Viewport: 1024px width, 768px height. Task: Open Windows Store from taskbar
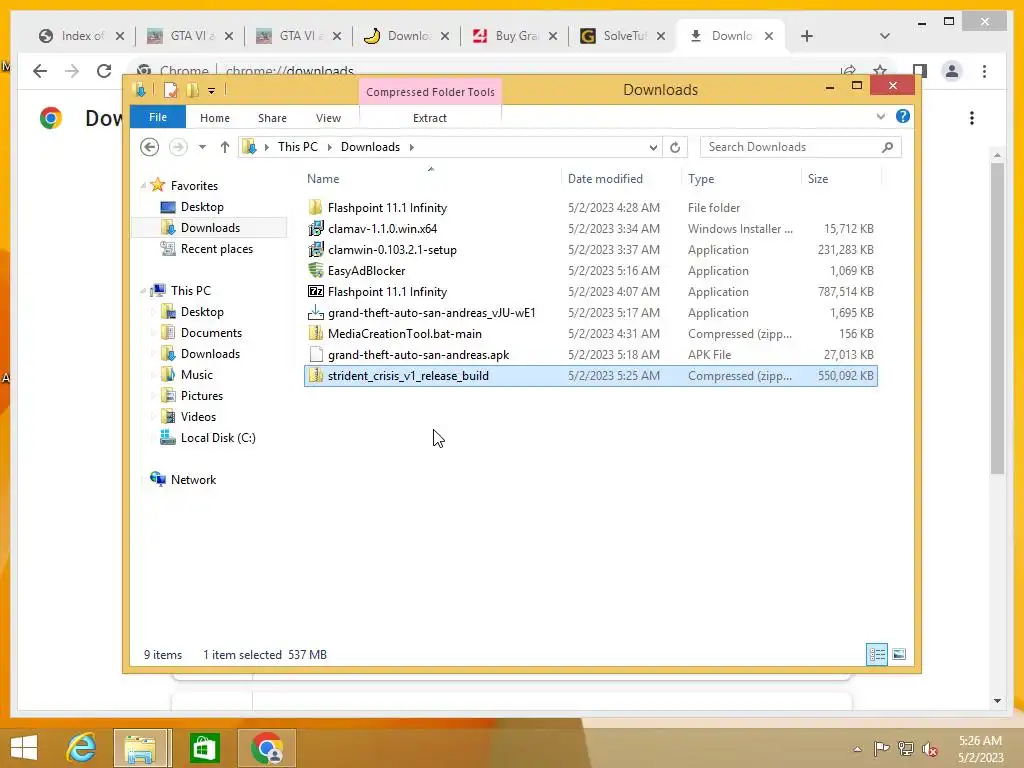click(204, 748)
